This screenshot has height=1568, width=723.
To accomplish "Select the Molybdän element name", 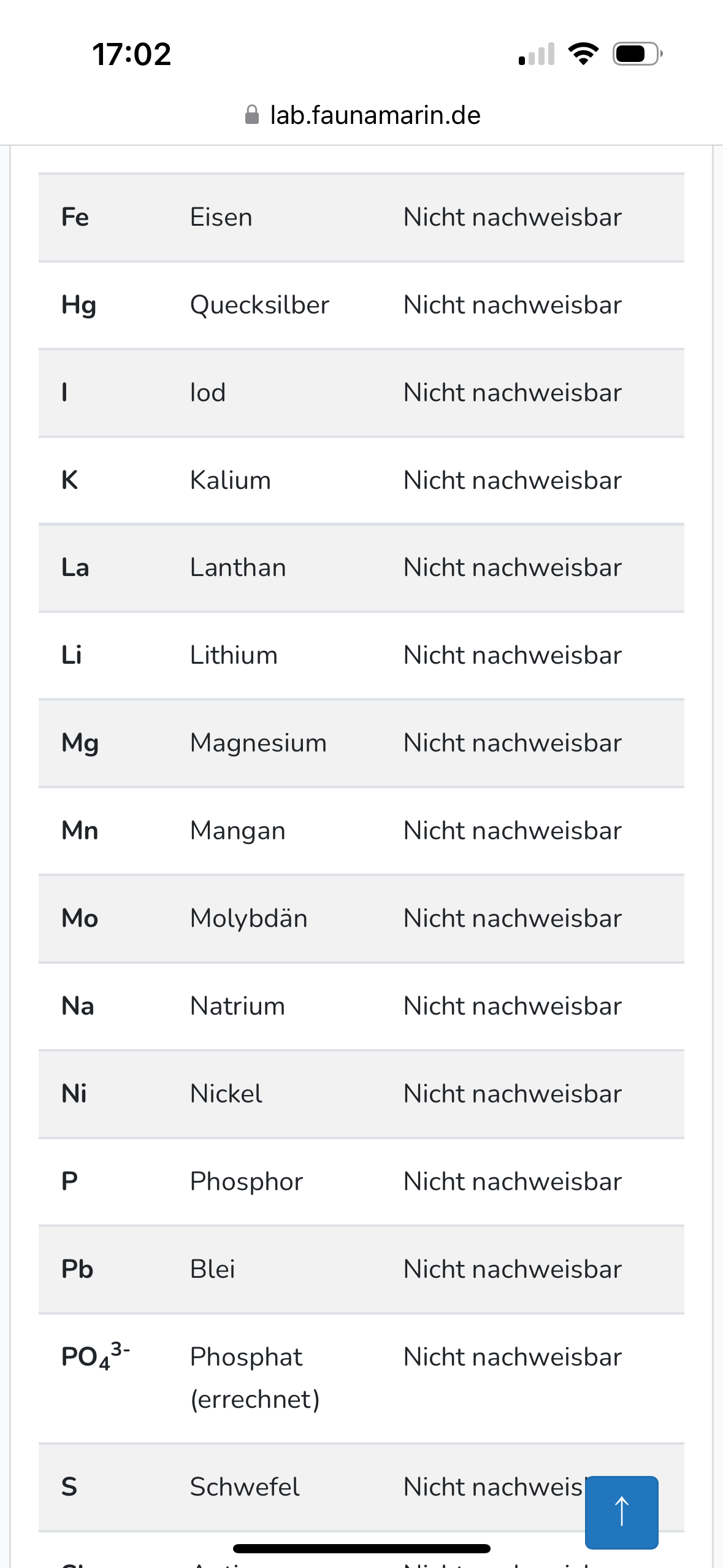I will [x=248, y=918].
